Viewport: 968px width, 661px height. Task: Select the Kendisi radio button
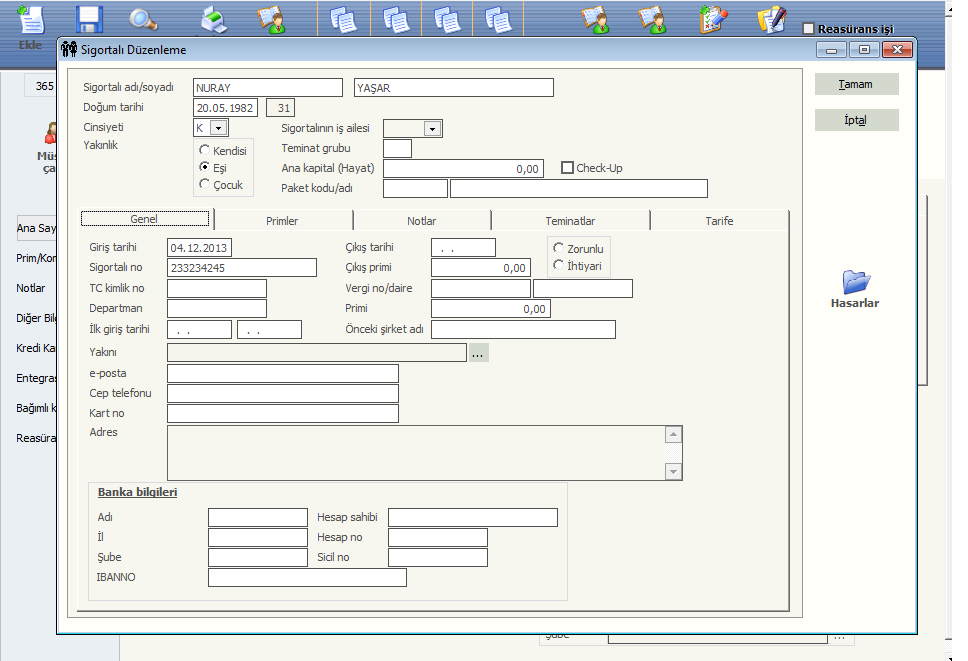point(205,150)
